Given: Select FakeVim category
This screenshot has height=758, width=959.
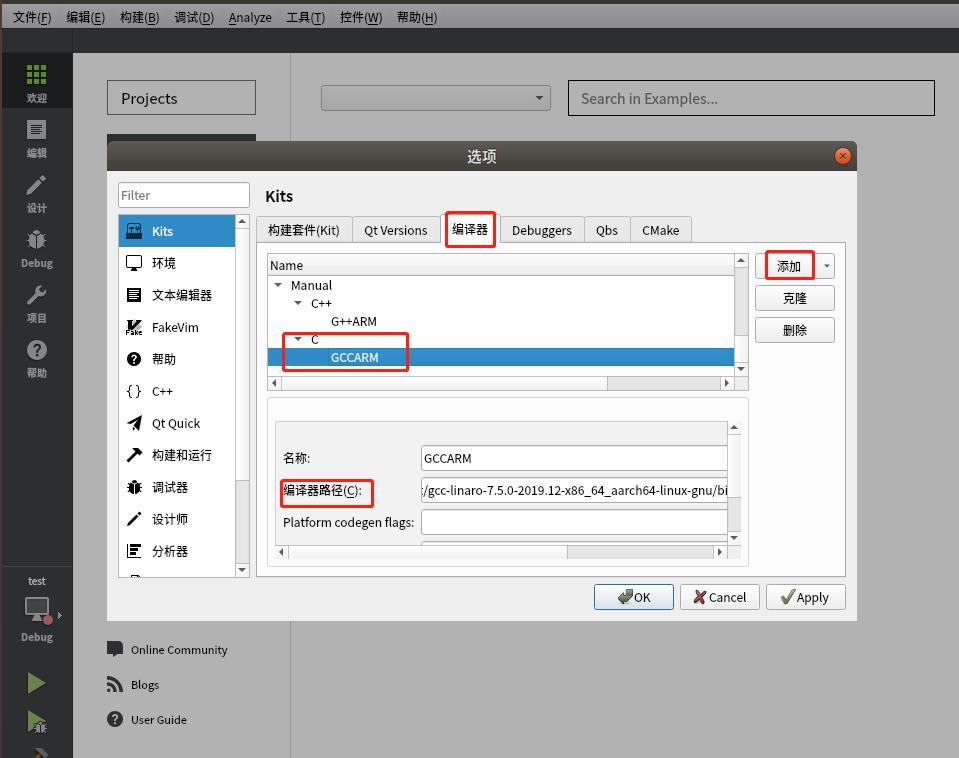Looking at the screenshot, I should [177, 327].
